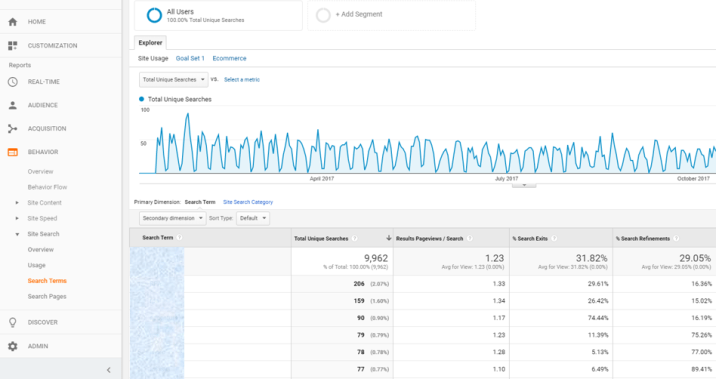Open REAL-TIME reports

click(44, 82)
